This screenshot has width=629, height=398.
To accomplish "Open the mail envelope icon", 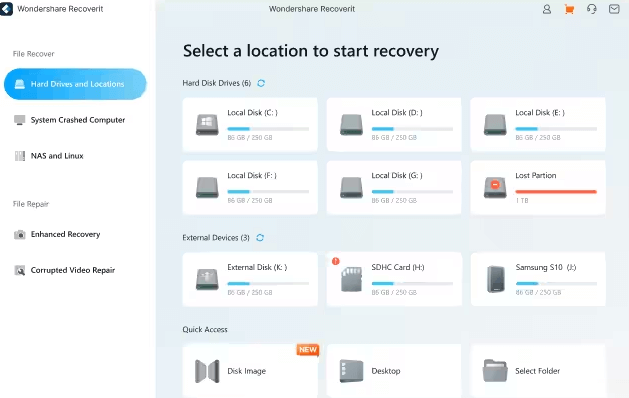I will pyautogui.click(x=614, y=9).
